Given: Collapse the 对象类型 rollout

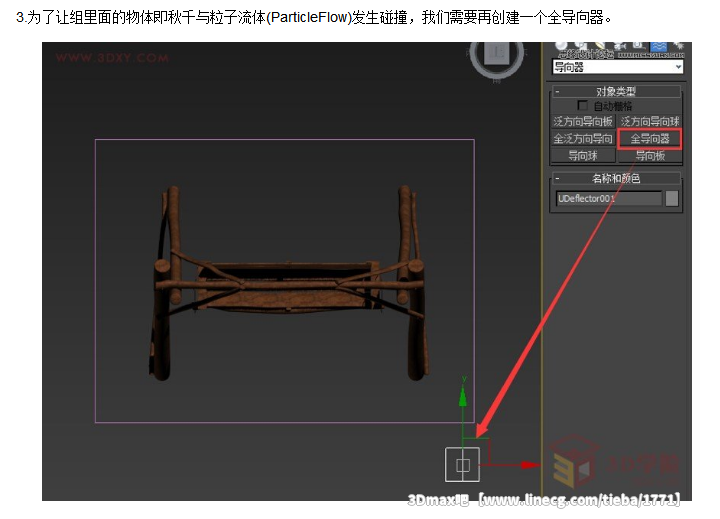Looking at the screenshot, I should pos(616,91).
